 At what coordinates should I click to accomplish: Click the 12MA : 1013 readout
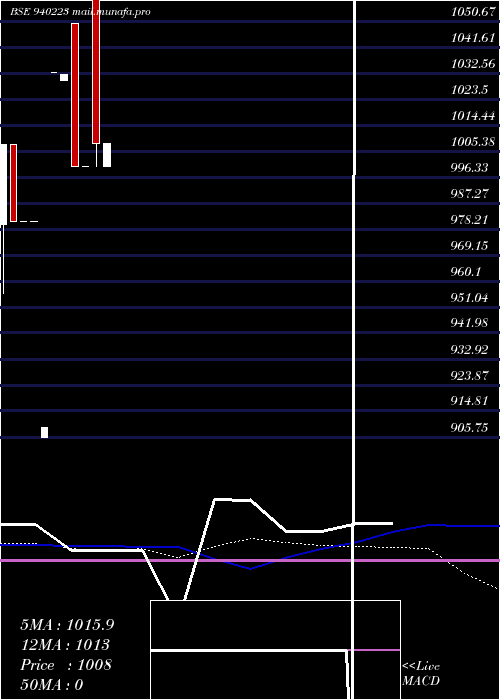pos(65,645)
